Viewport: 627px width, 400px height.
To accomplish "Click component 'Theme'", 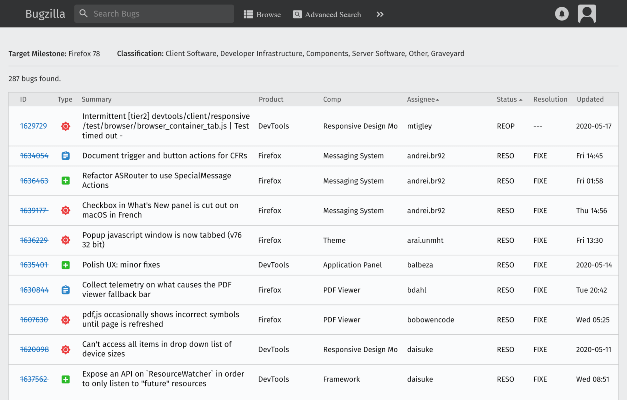I will click(334, 240).
